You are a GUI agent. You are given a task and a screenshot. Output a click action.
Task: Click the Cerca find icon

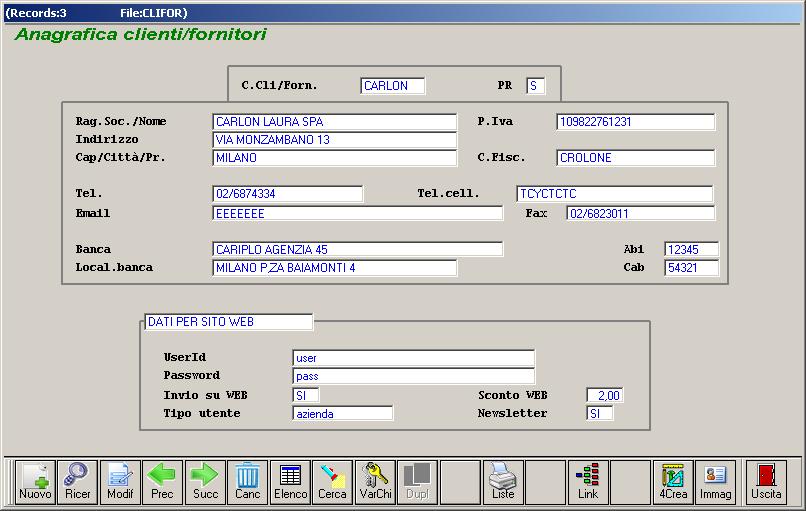coord(333,482)
